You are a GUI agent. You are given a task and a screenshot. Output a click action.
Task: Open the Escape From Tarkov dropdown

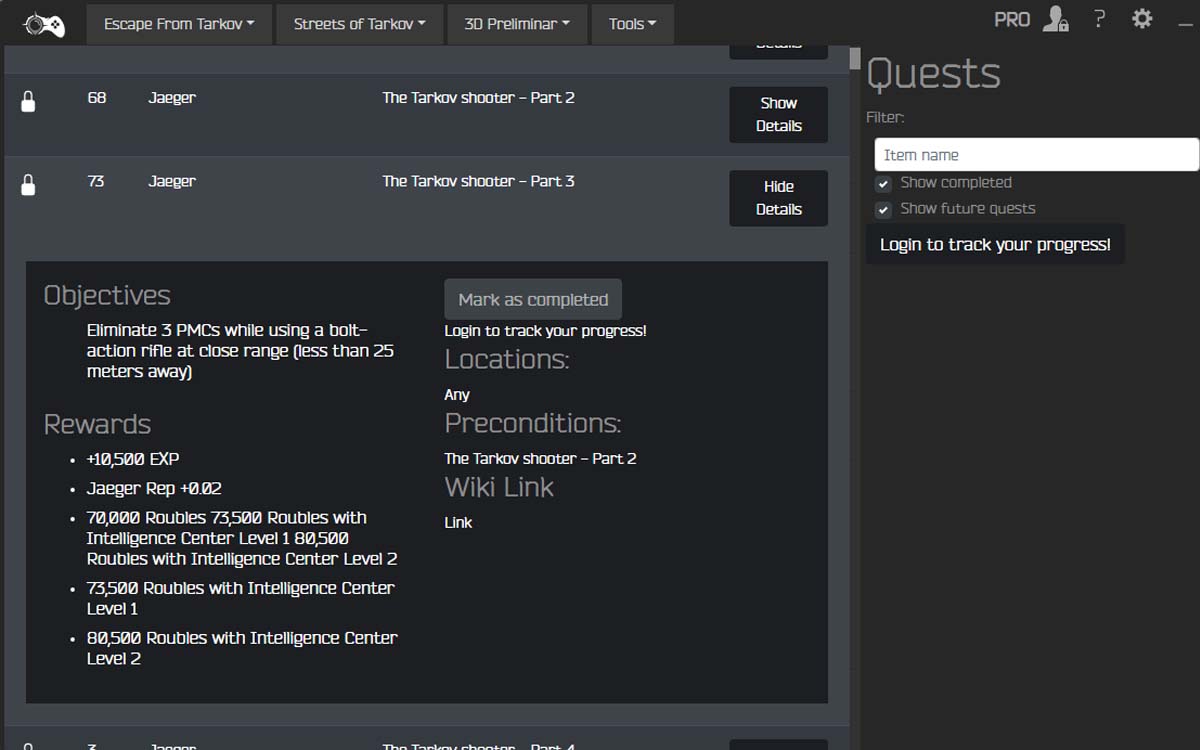(x=179, y=24)
